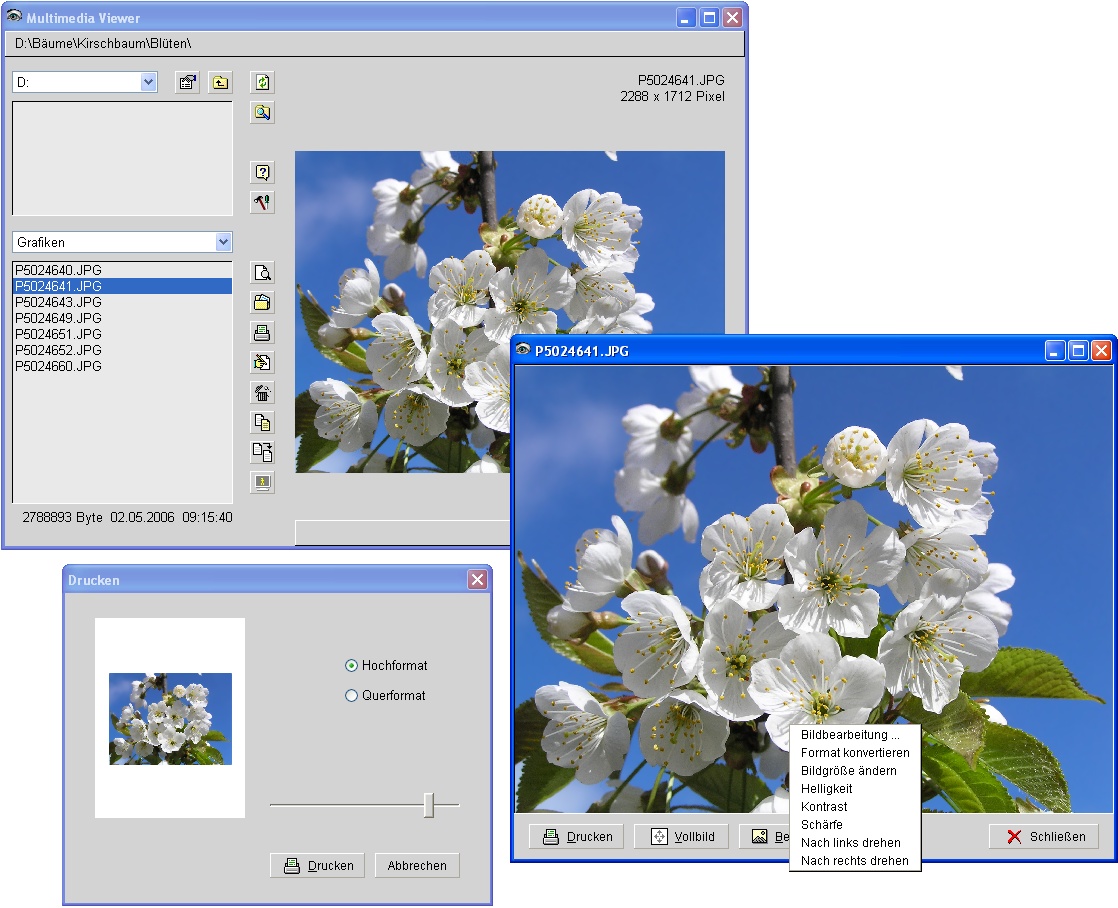Choose Format konvertieren from the context menu
Screen dimensions: 1118x908
coord(855,753)
